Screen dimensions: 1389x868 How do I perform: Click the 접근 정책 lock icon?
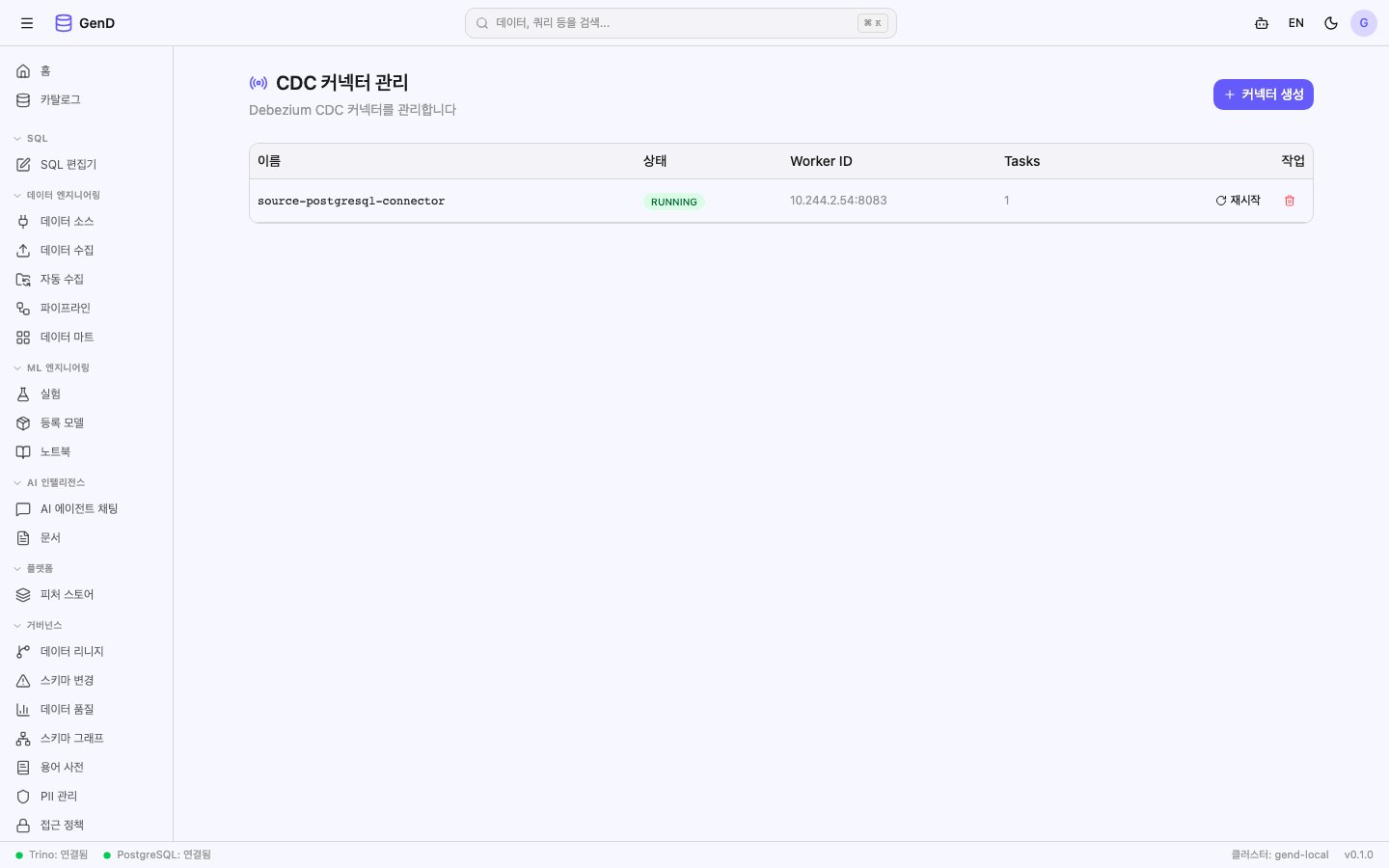coord(23,826)
